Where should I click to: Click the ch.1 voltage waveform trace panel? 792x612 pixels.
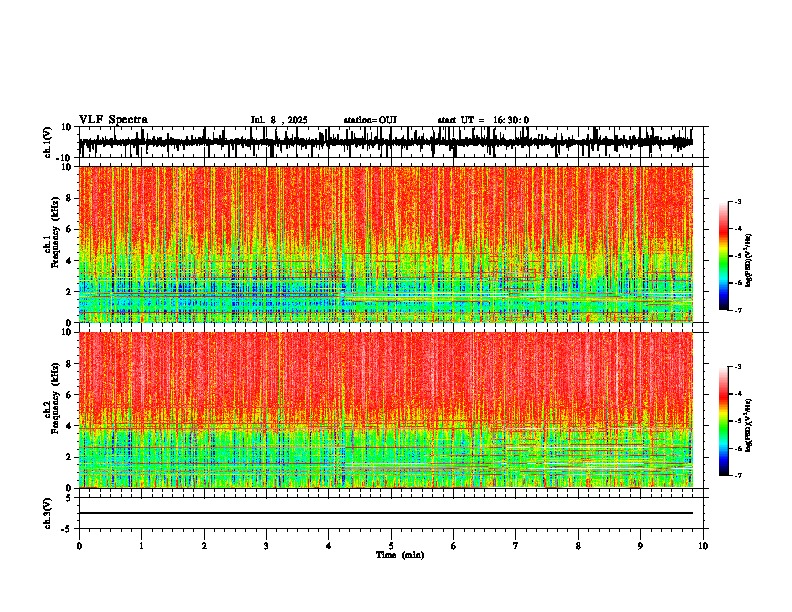click(x=391, y=142)
